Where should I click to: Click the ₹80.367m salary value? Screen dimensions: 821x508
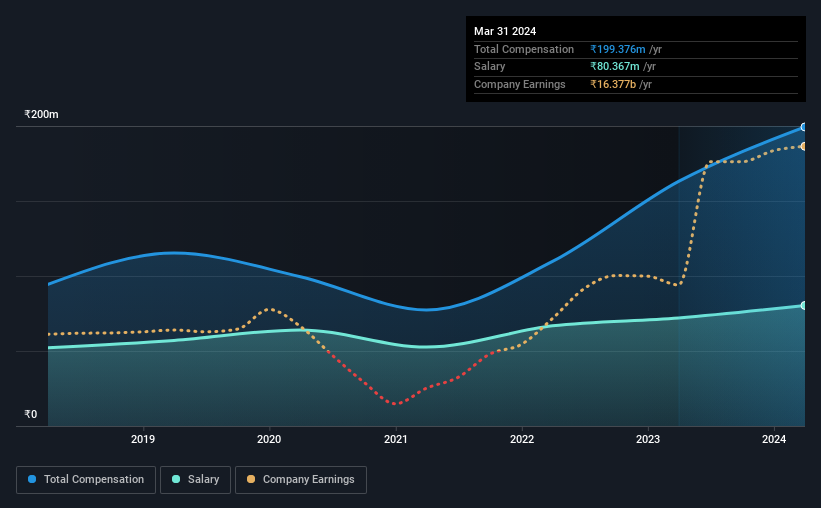(x=615, y=67)
